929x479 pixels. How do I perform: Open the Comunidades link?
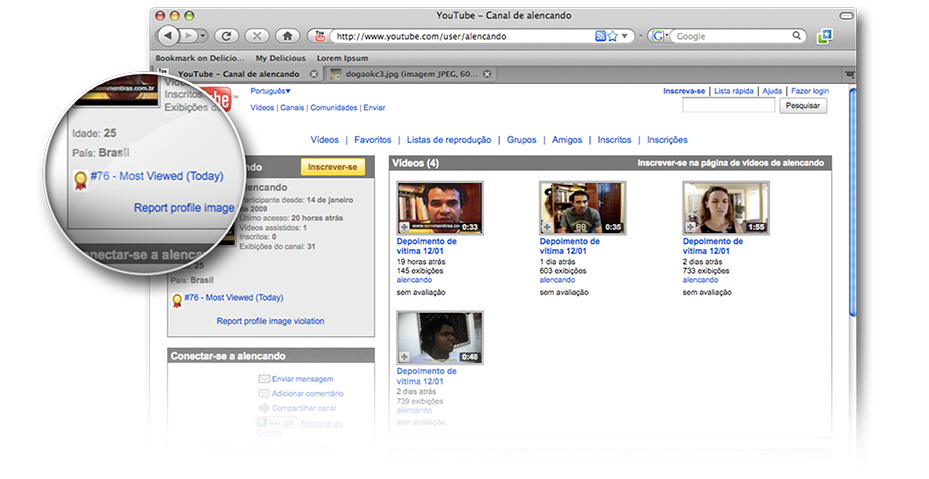coord(334,108)
